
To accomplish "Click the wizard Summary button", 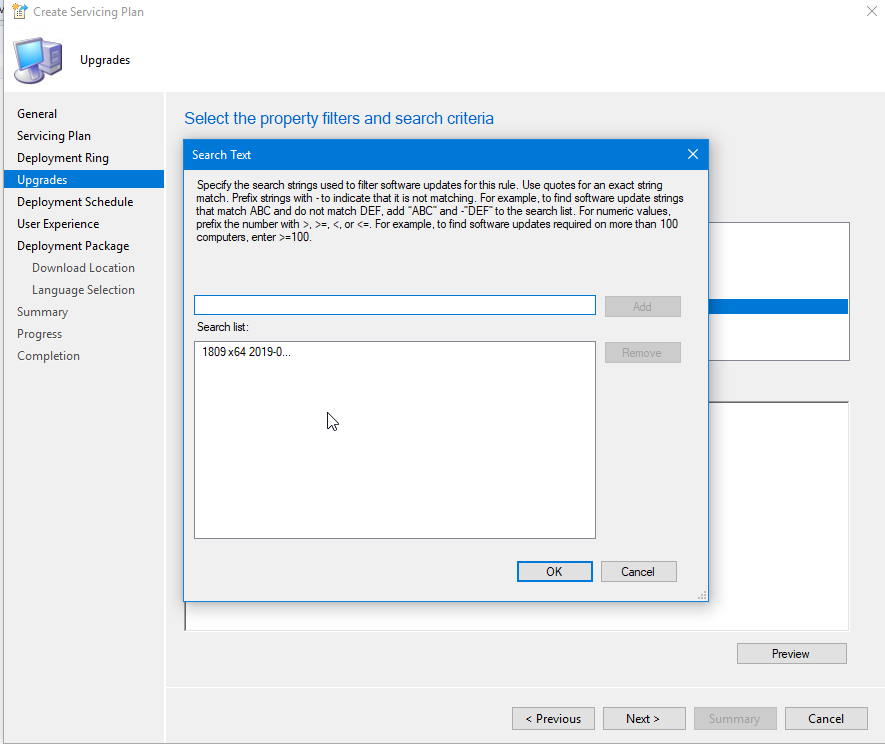I will pos(735,719).
